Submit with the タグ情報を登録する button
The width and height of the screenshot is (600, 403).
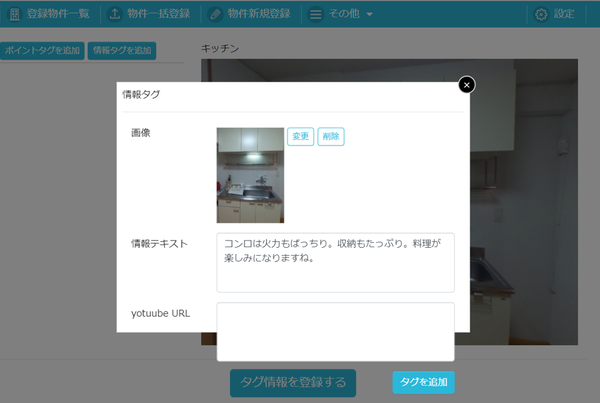coord(292,382)
